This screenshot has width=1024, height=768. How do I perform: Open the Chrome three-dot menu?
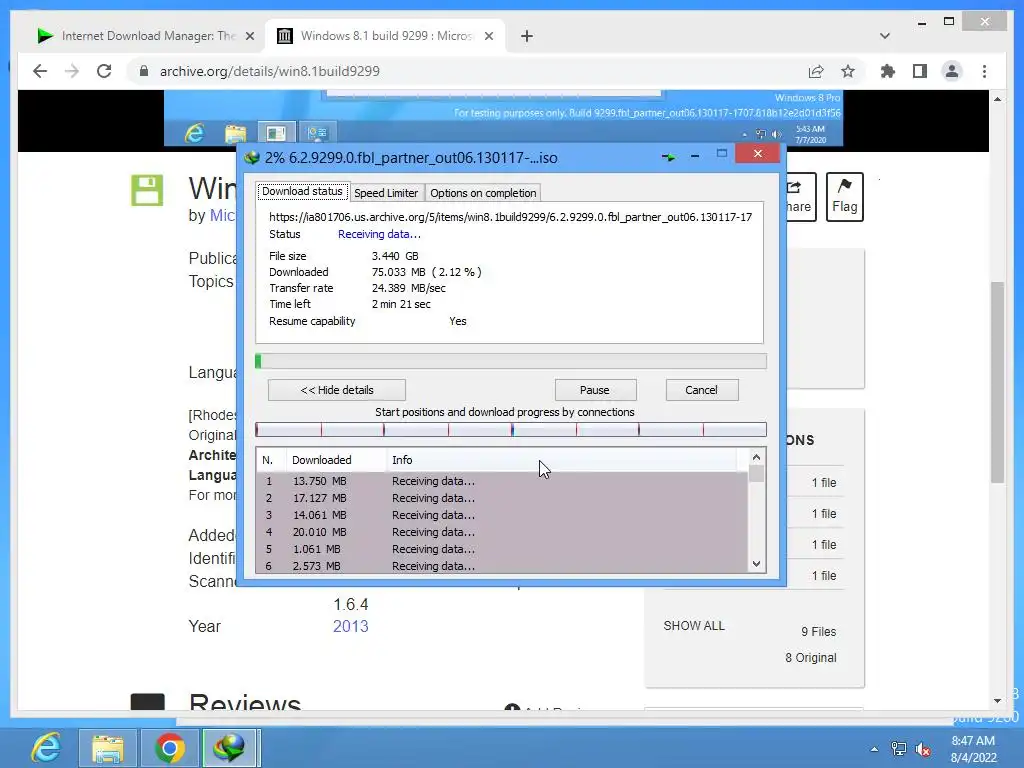pyautogui.click(x=984, y=71)
